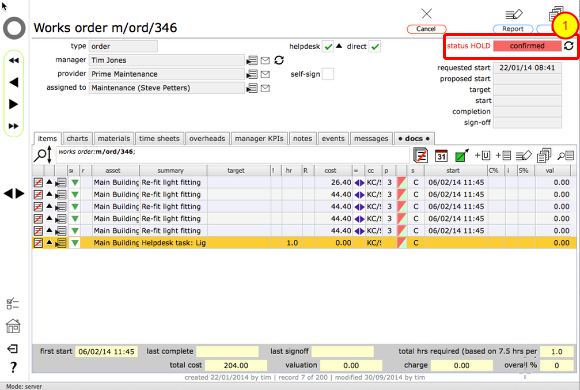This screenshot has height=390, width=580.
Task: Expand green triangle on Helpdesk task row
Action: pyautogui.click(x=75, y=243)
